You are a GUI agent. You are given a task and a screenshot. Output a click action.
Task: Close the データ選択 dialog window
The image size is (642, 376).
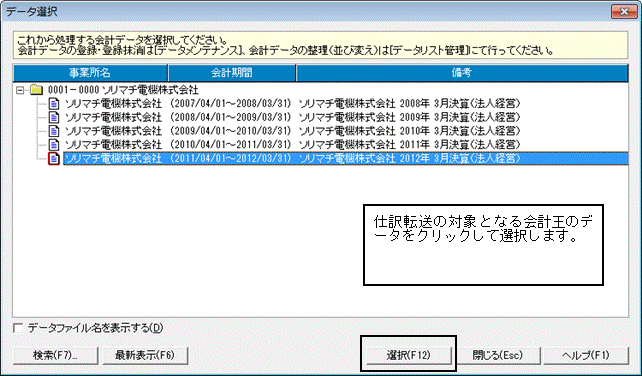click(624, 12)
